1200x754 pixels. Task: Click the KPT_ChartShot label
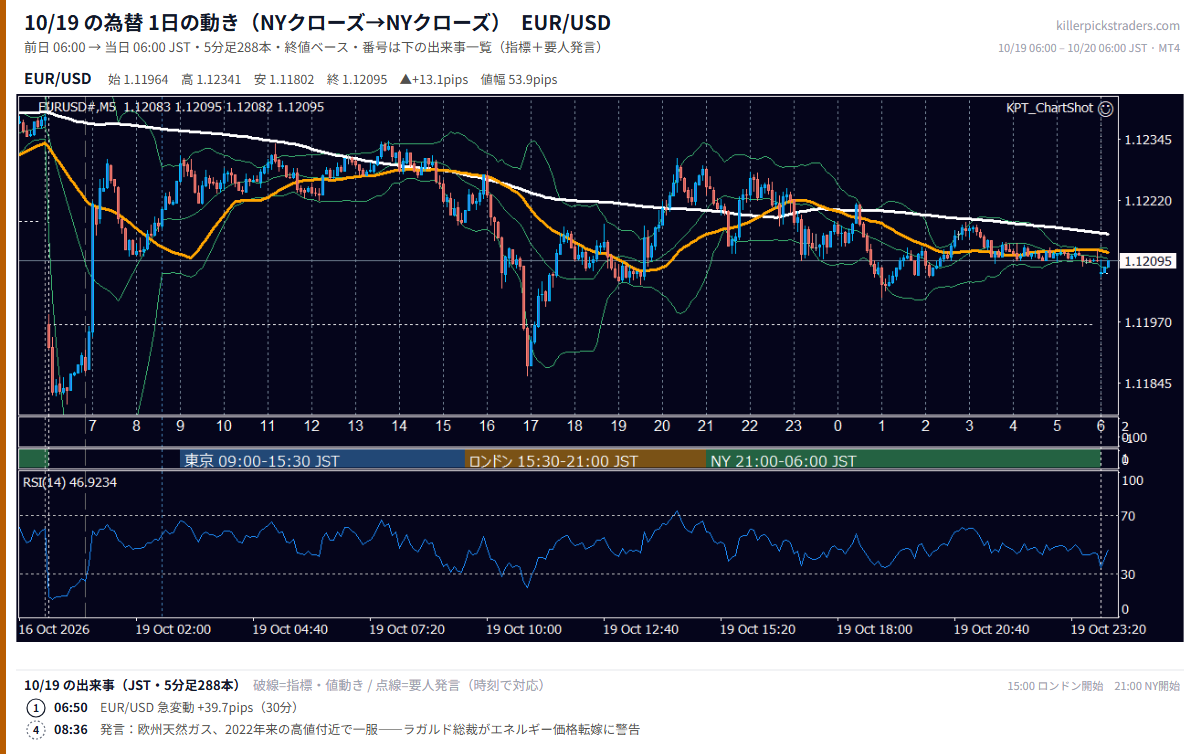pyautogui.click(x=1050, y=108)
